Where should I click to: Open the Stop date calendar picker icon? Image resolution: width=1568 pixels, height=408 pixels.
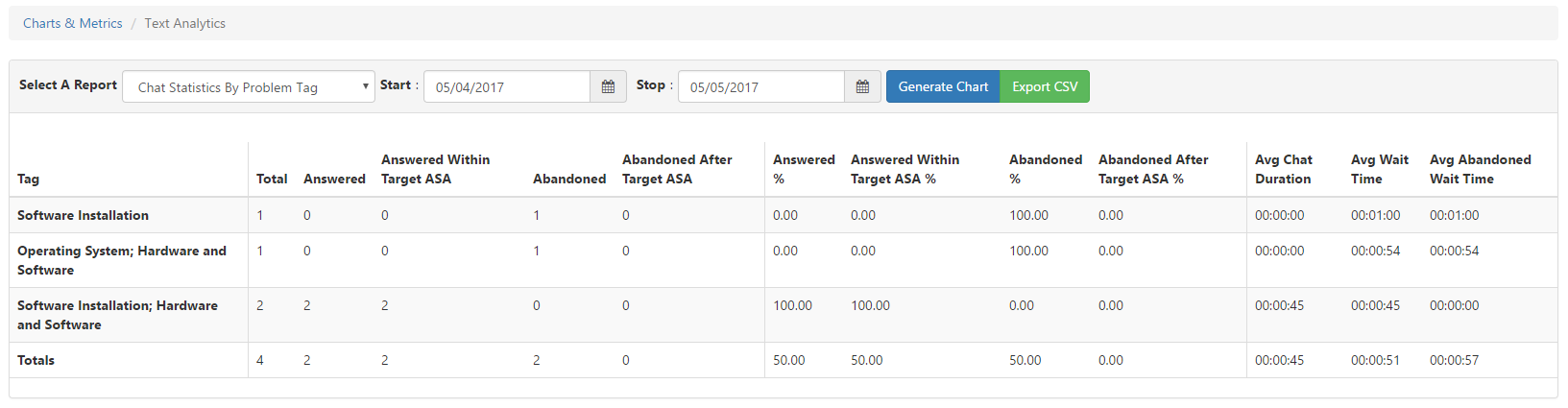click(x=862, y=86)
